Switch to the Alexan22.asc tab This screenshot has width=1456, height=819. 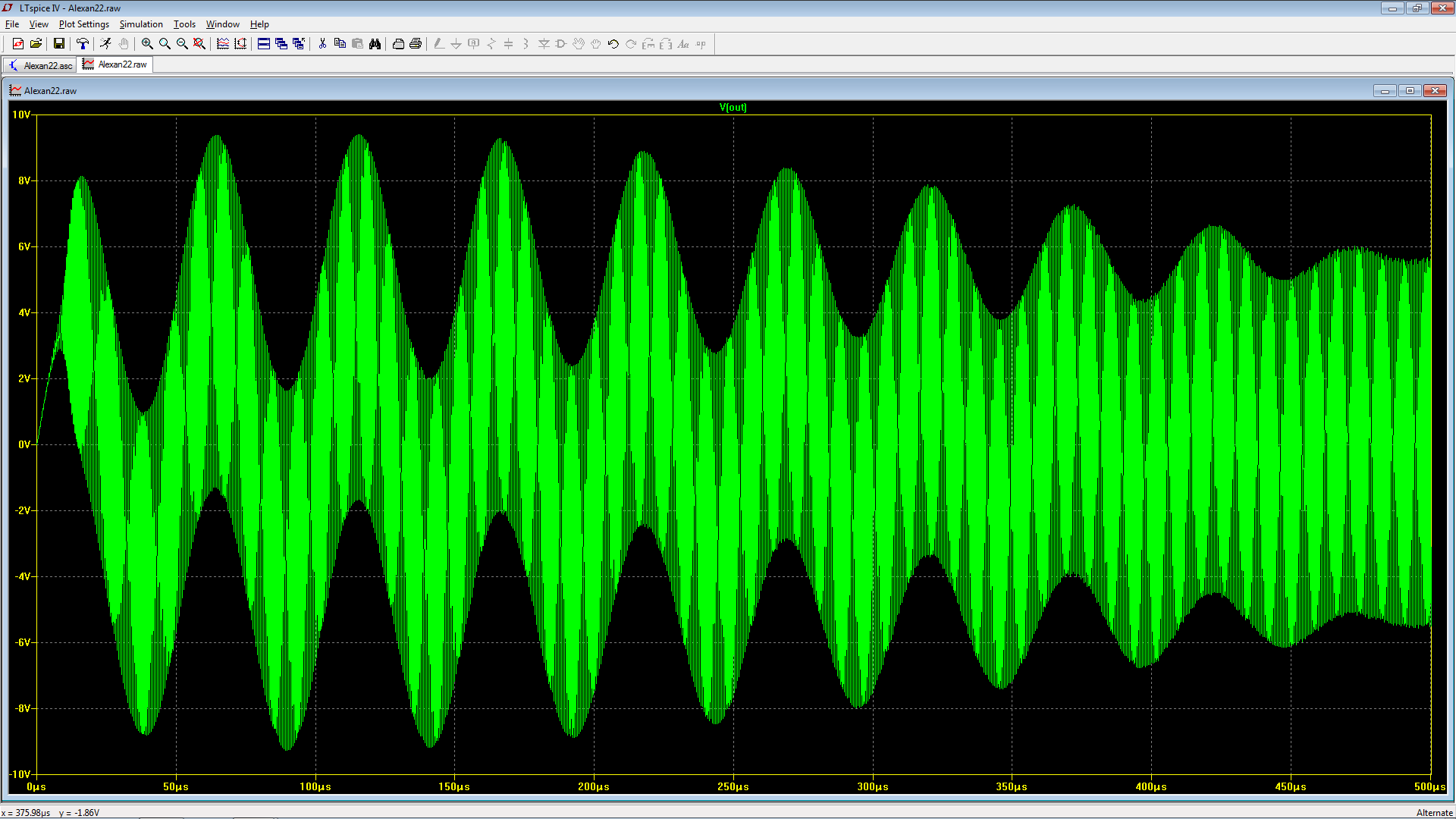40,65
